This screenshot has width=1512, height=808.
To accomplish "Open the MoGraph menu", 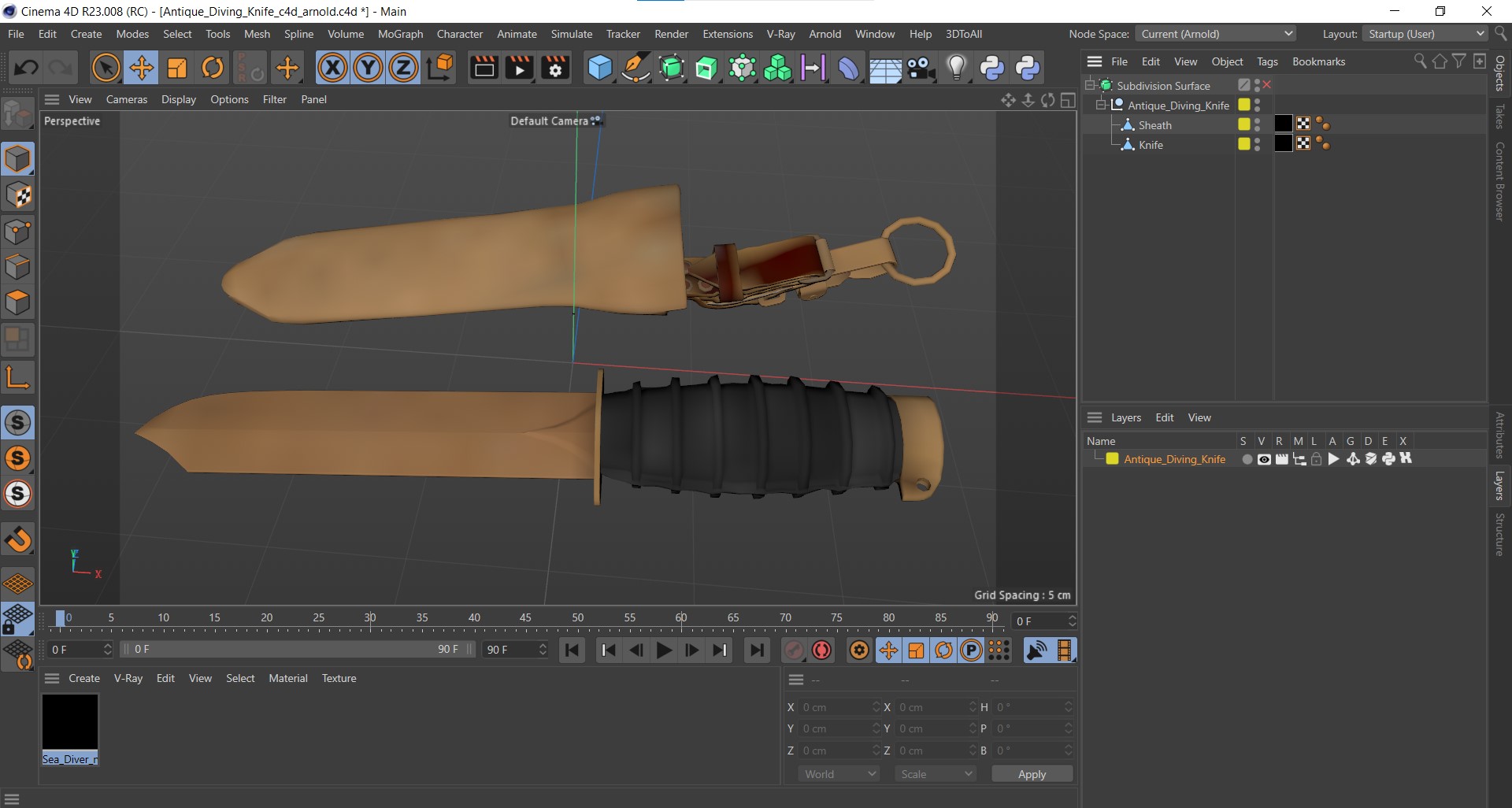I will point(400,34).
